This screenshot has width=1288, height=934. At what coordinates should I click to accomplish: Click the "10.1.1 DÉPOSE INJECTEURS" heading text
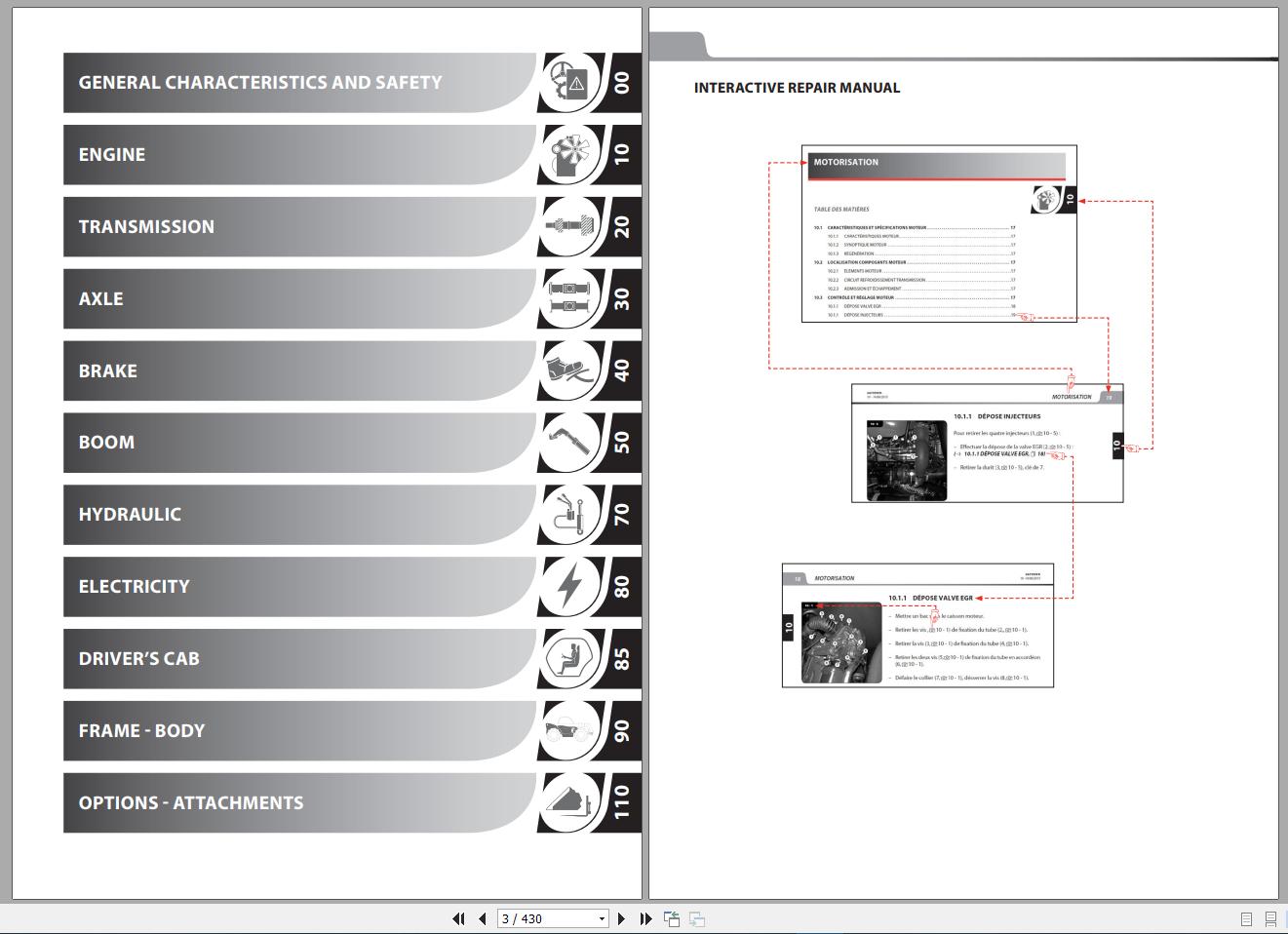(x=996, y=416)
